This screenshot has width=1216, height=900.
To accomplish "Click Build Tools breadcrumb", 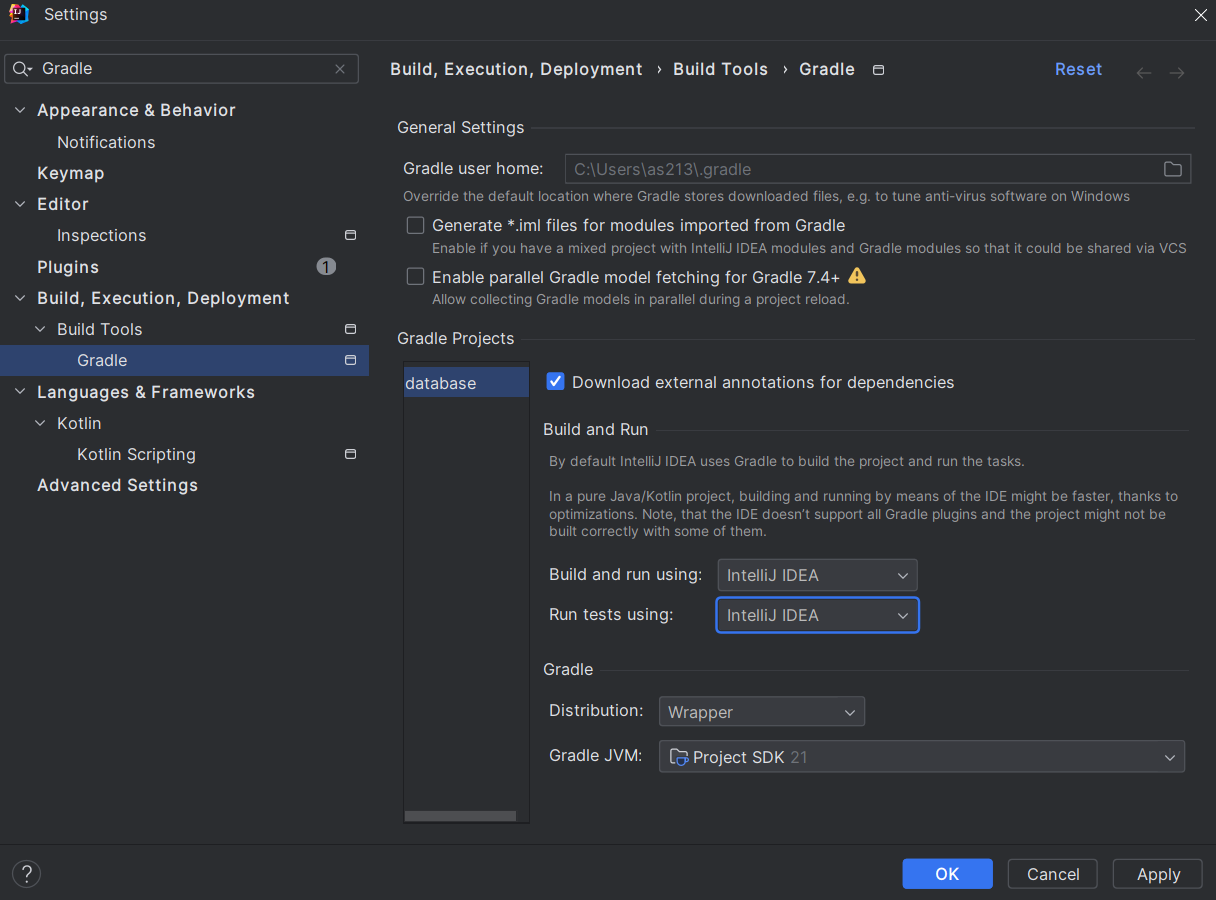I will click(x=720, y=69).
